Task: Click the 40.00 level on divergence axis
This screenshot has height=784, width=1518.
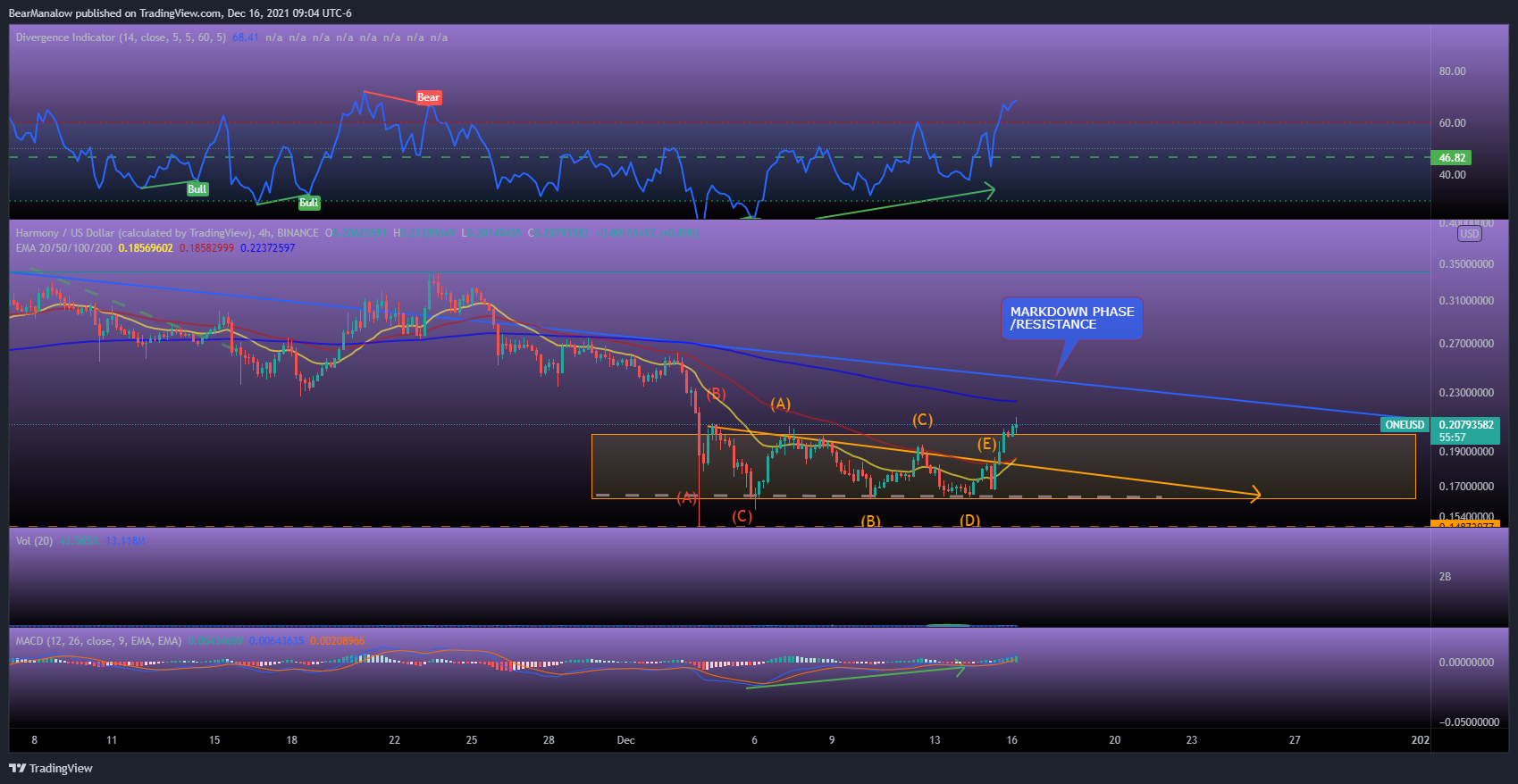Action: (1453, 175)
